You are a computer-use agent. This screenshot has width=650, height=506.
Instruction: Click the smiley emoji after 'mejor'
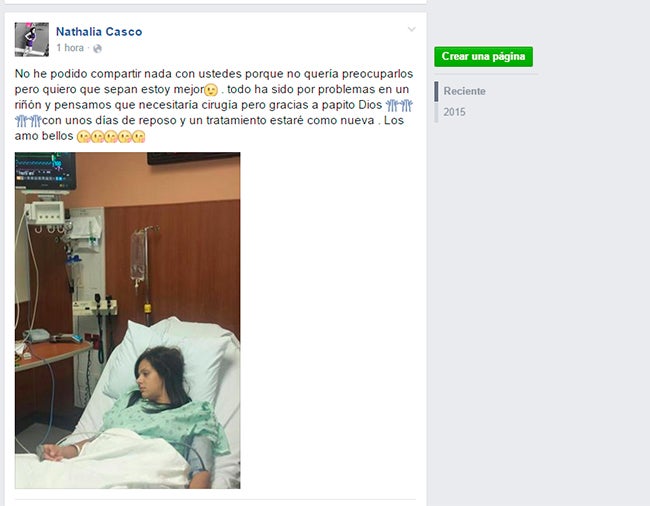pos(211,90)
